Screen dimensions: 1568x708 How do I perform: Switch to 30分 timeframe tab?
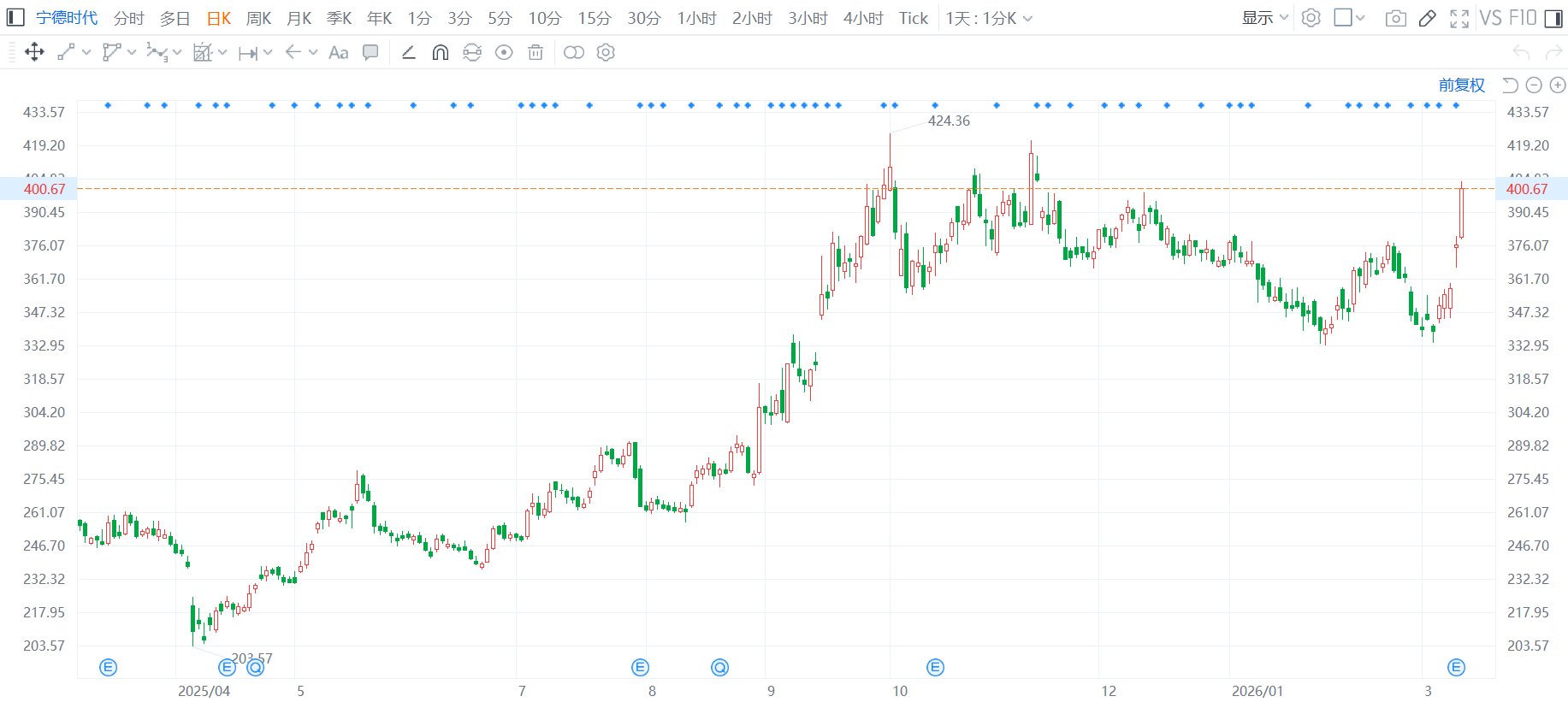click(644, 18)
